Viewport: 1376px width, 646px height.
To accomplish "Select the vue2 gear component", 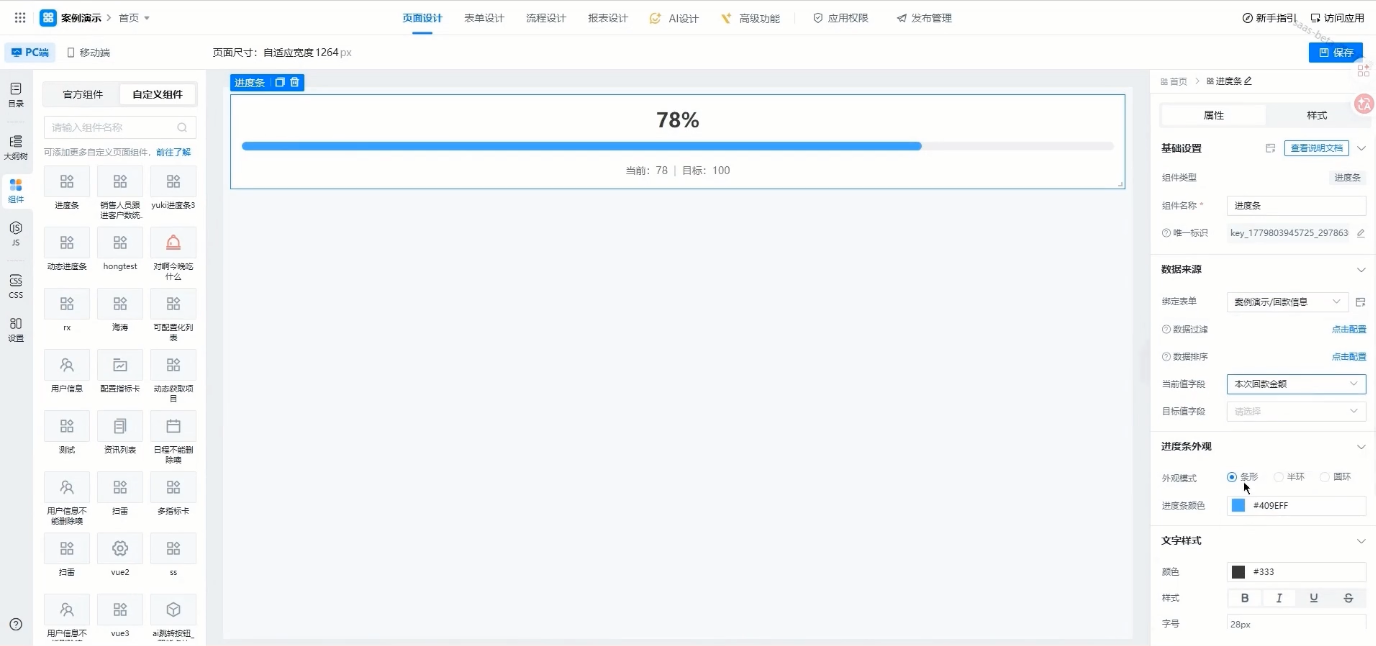I will click(120, 555).
